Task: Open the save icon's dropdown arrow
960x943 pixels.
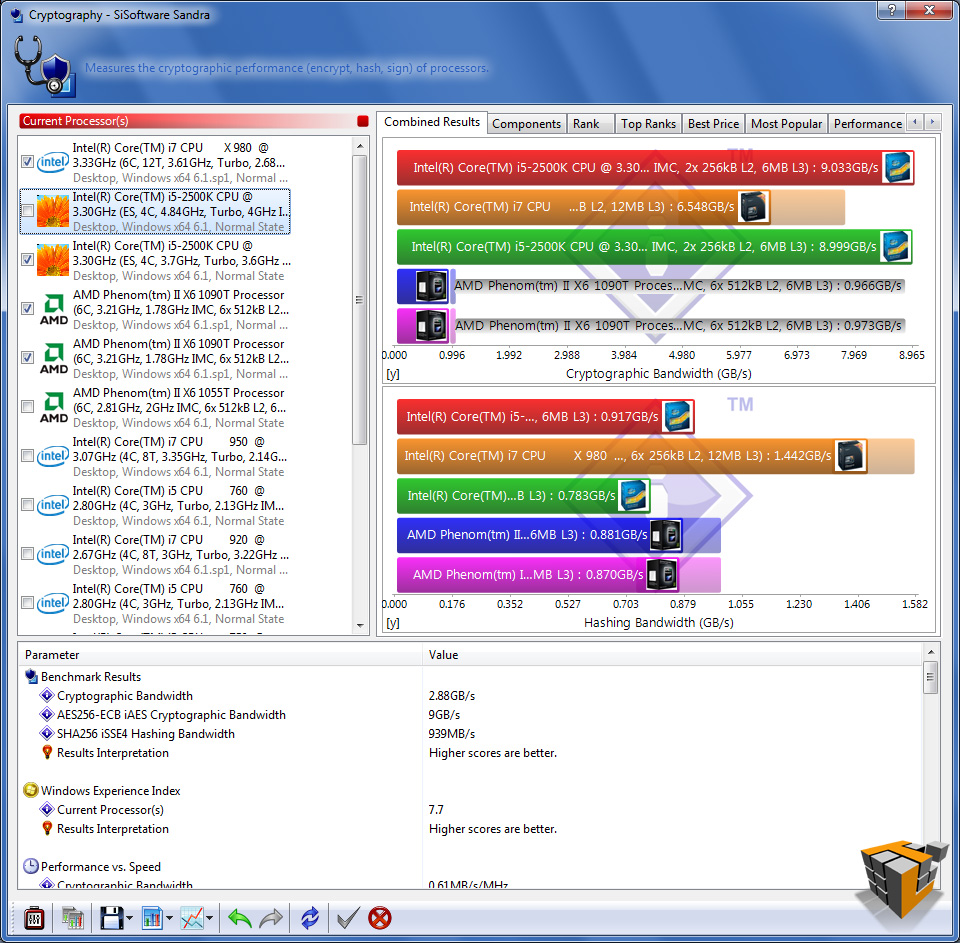Action: click(x=129, y=919)
